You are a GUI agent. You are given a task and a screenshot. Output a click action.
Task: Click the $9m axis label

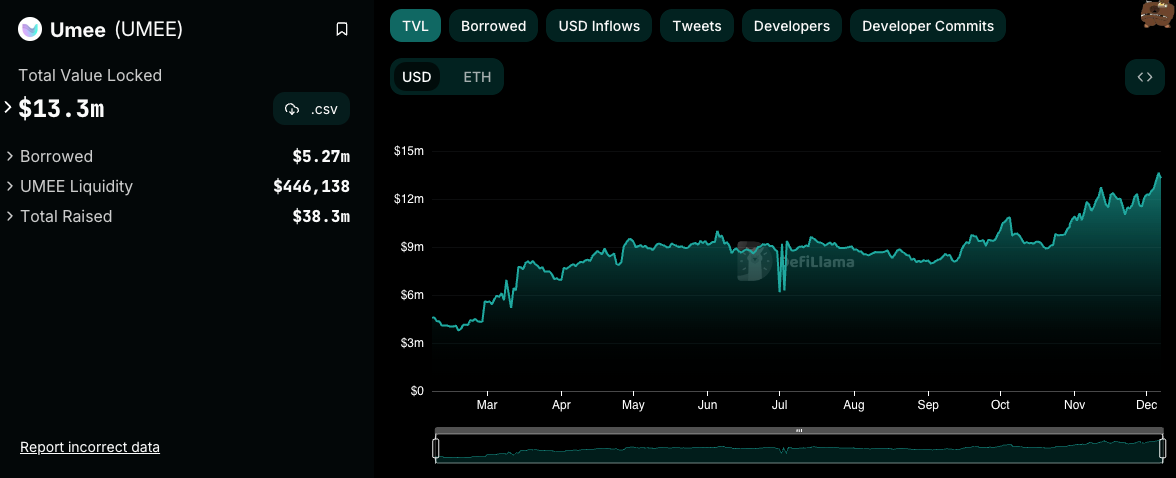pos(411,247)
